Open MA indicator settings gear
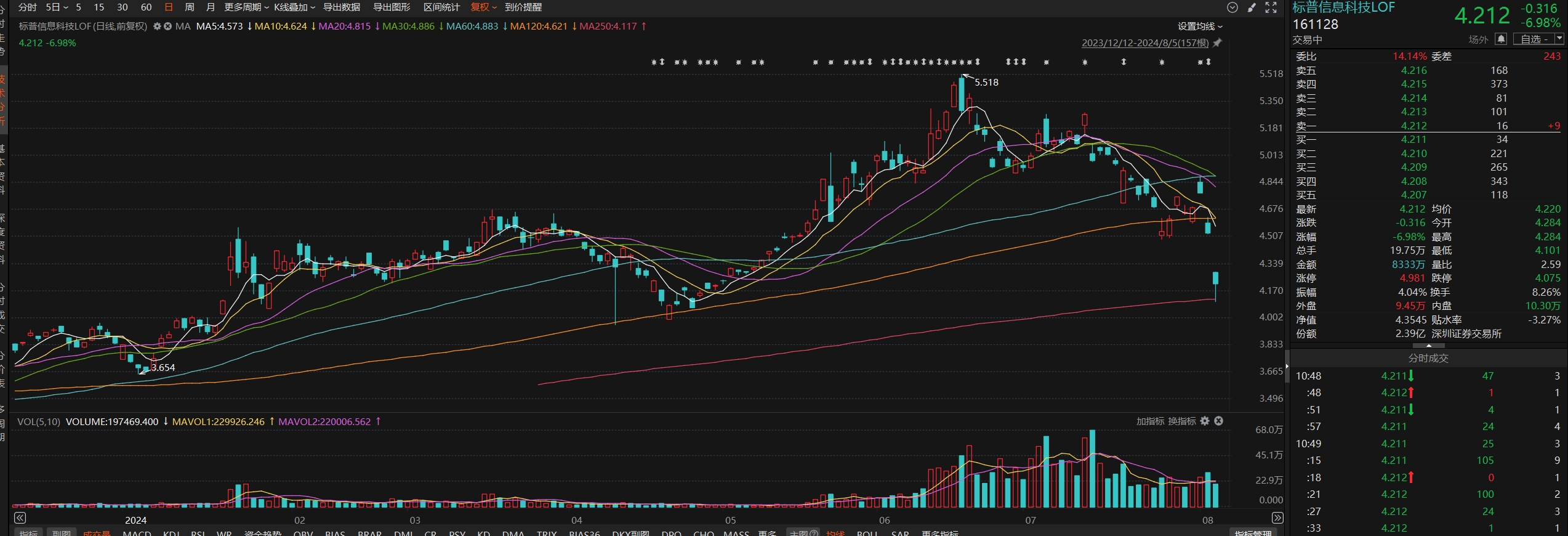Viewport: 1568px width, 536px height. click(x=157, y=26)
